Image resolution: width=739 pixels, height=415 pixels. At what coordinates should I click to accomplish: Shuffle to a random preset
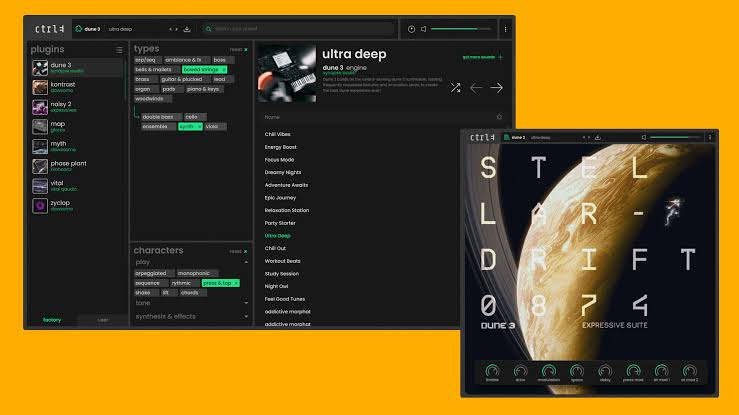pos(455,88)
